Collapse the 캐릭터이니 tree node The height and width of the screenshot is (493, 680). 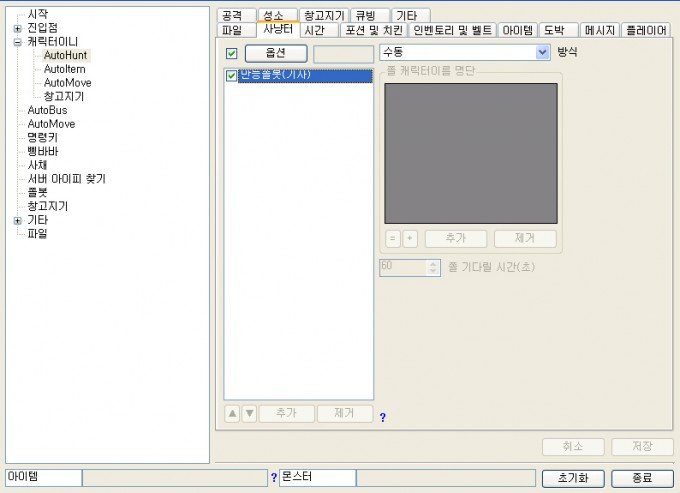point(17,42)
